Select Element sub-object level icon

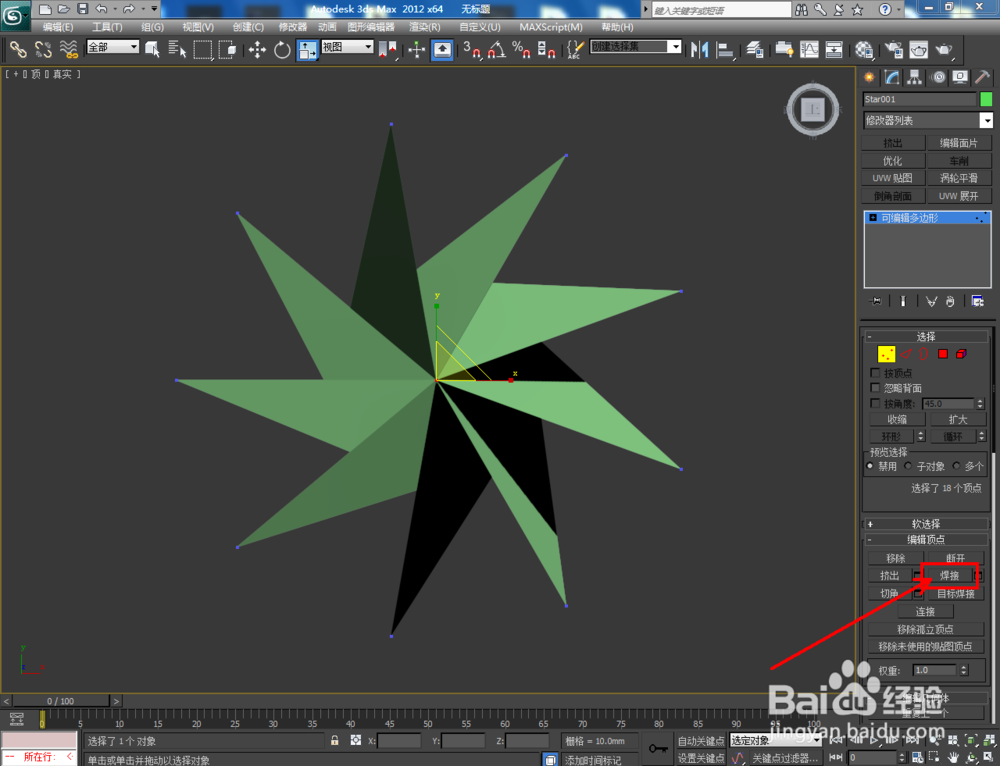(x=961, y=354)
